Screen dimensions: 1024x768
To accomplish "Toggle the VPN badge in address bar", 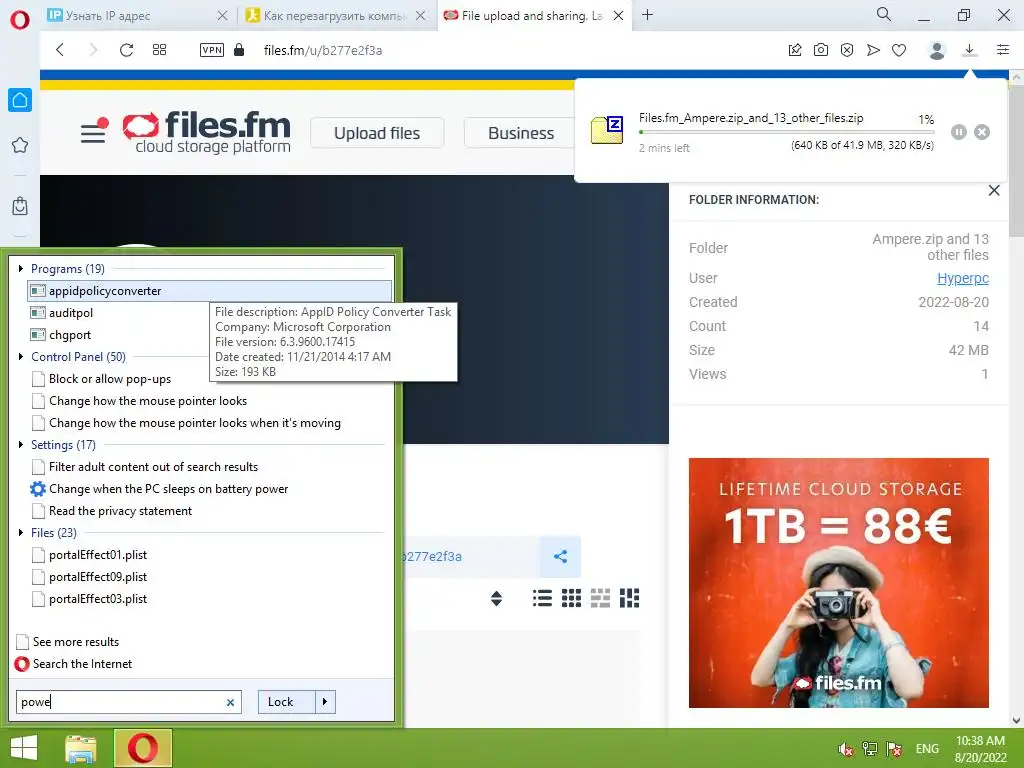I will coord(212,50).
